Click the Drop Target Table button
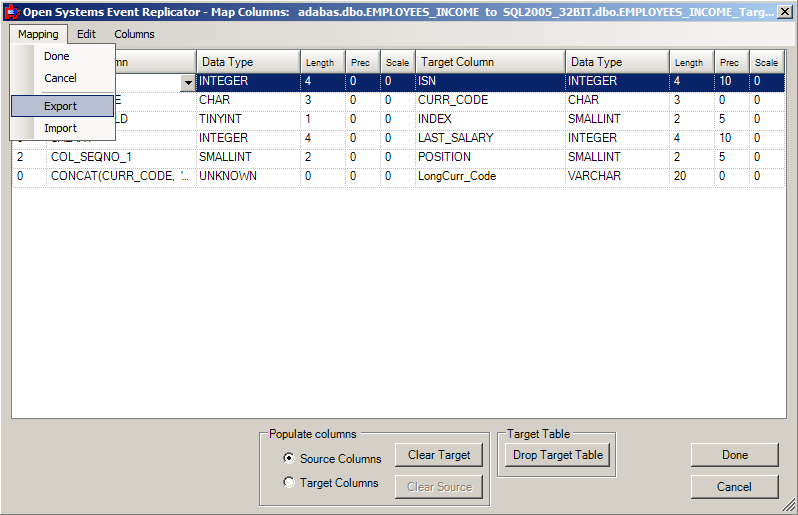798x515 pixels. click(x=558, y=455)
